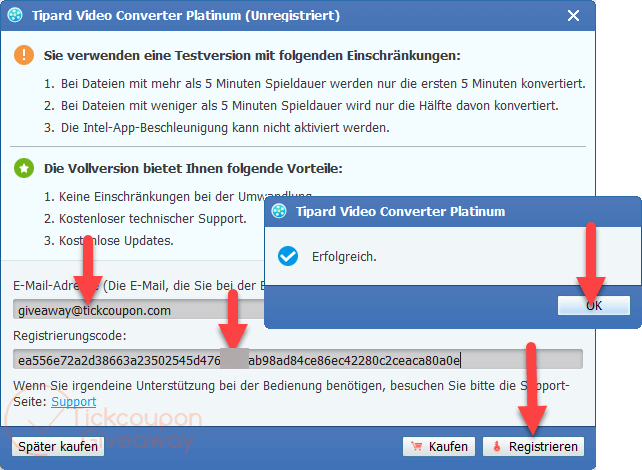This screenshot has width=642, height=470.
Task: Click limitation line about 'weniger als 5 Minuten'
Action: [x=301, y=106]
